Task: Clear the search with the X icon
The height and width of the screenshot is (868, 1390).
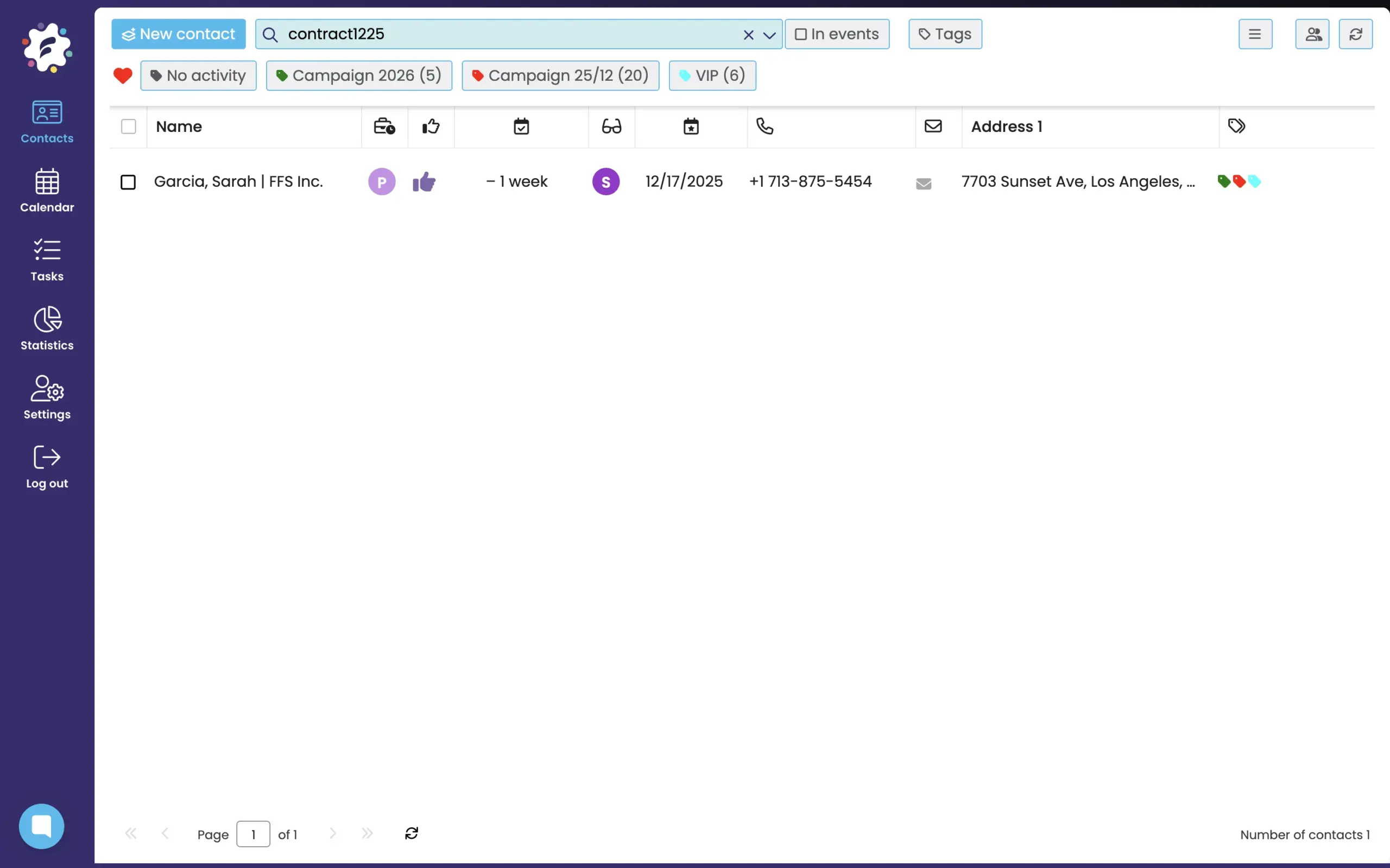Action: [748, 35]
